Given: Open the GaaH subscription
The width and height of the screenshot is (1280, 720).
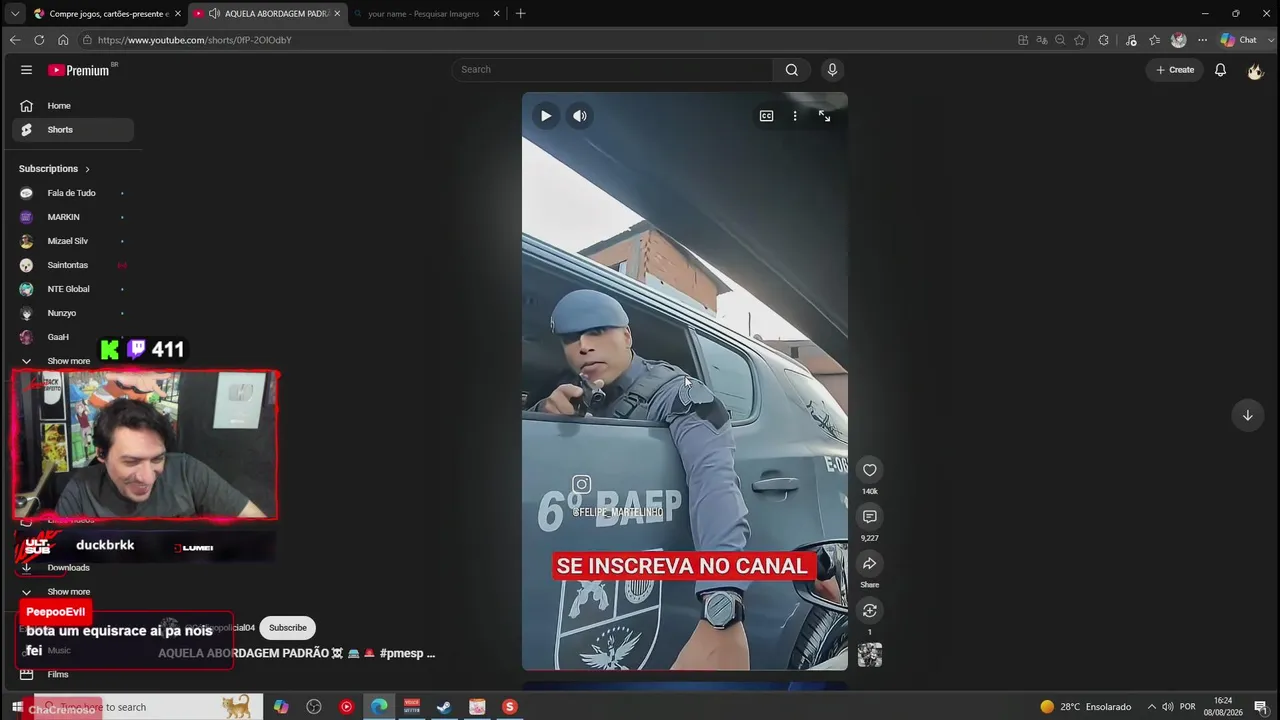Looking at the screenshot, I should coord(73,337).
